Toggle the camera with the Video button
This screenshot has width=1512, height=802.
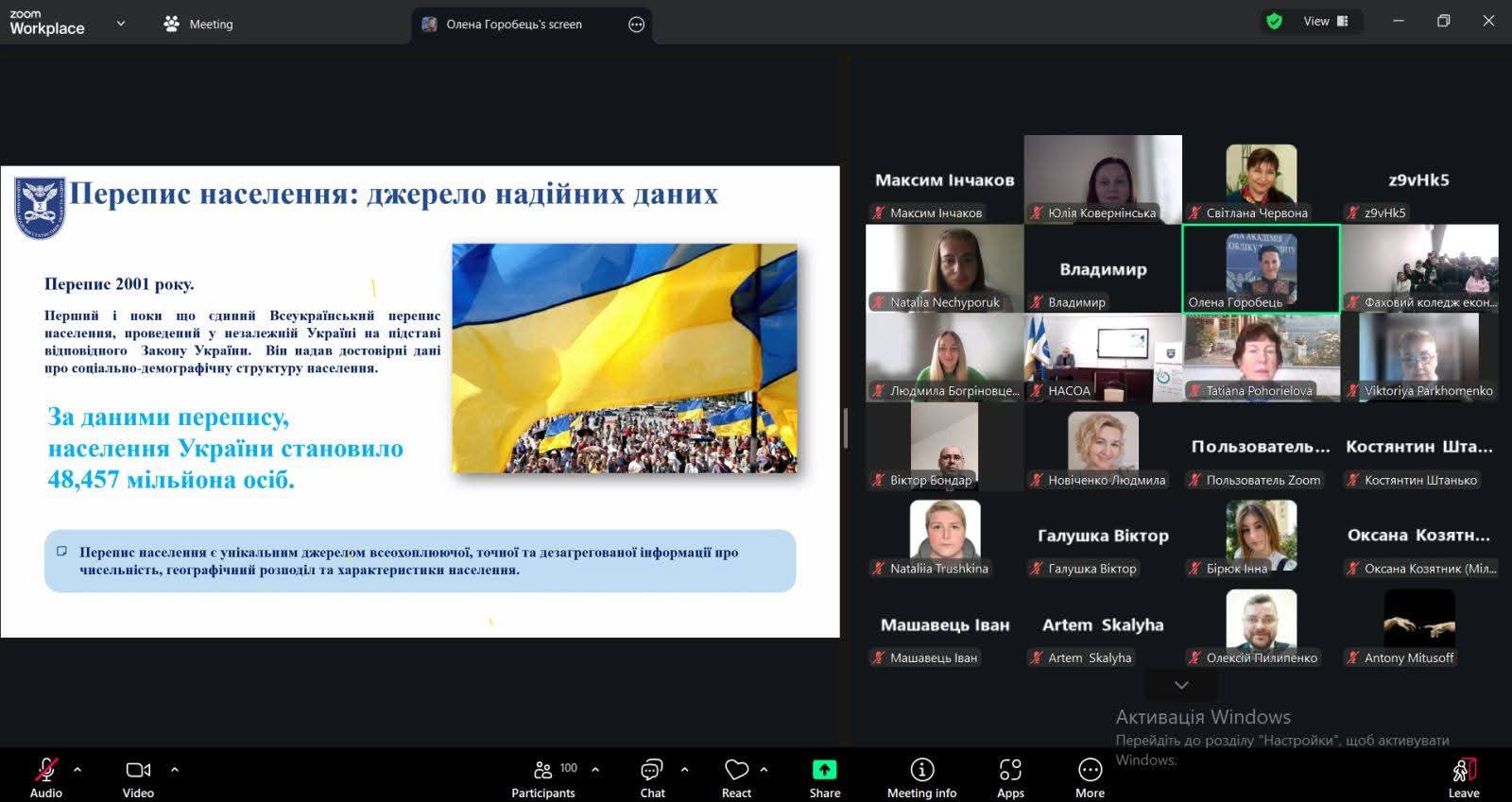coord(138,777)
